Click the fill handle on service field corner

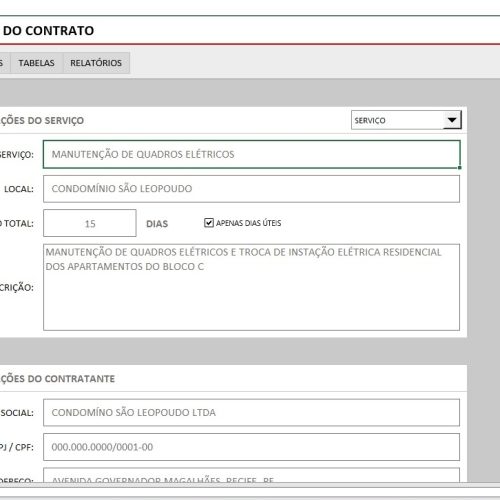(x=459, y=167)
